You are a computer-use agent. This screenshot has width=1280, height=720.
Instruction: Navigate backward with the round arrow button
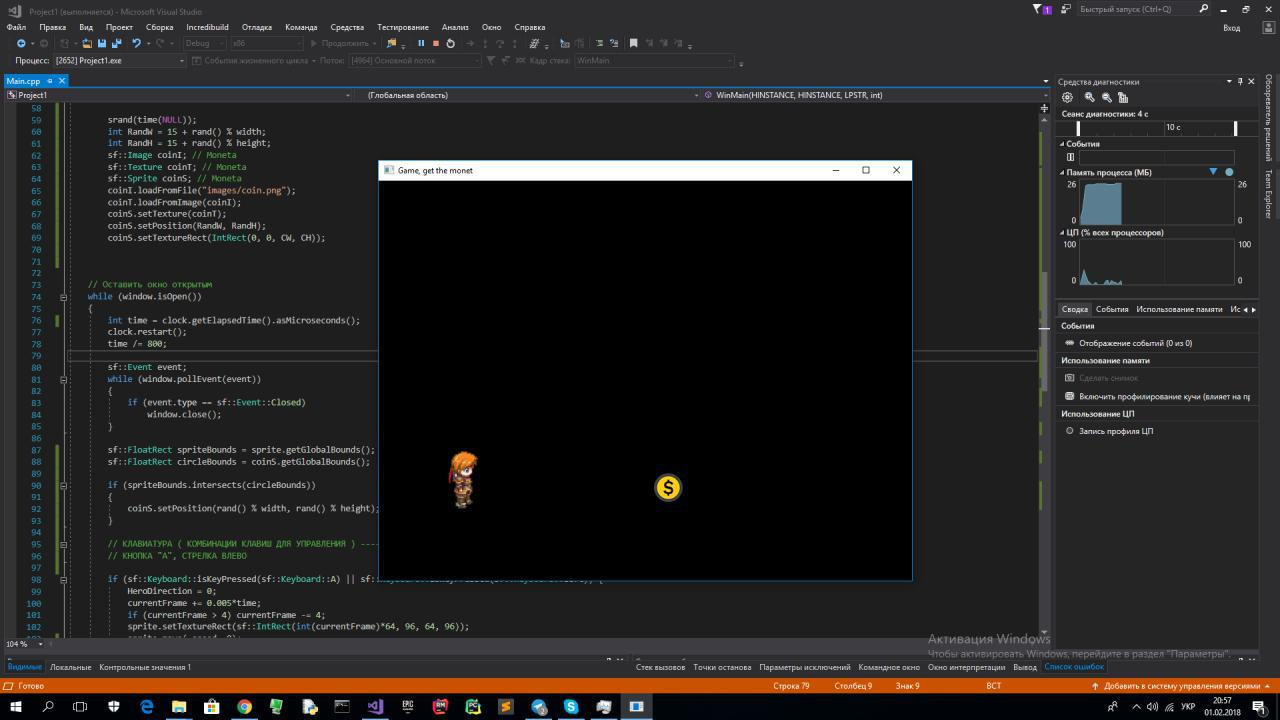click(x=20, y=43)
